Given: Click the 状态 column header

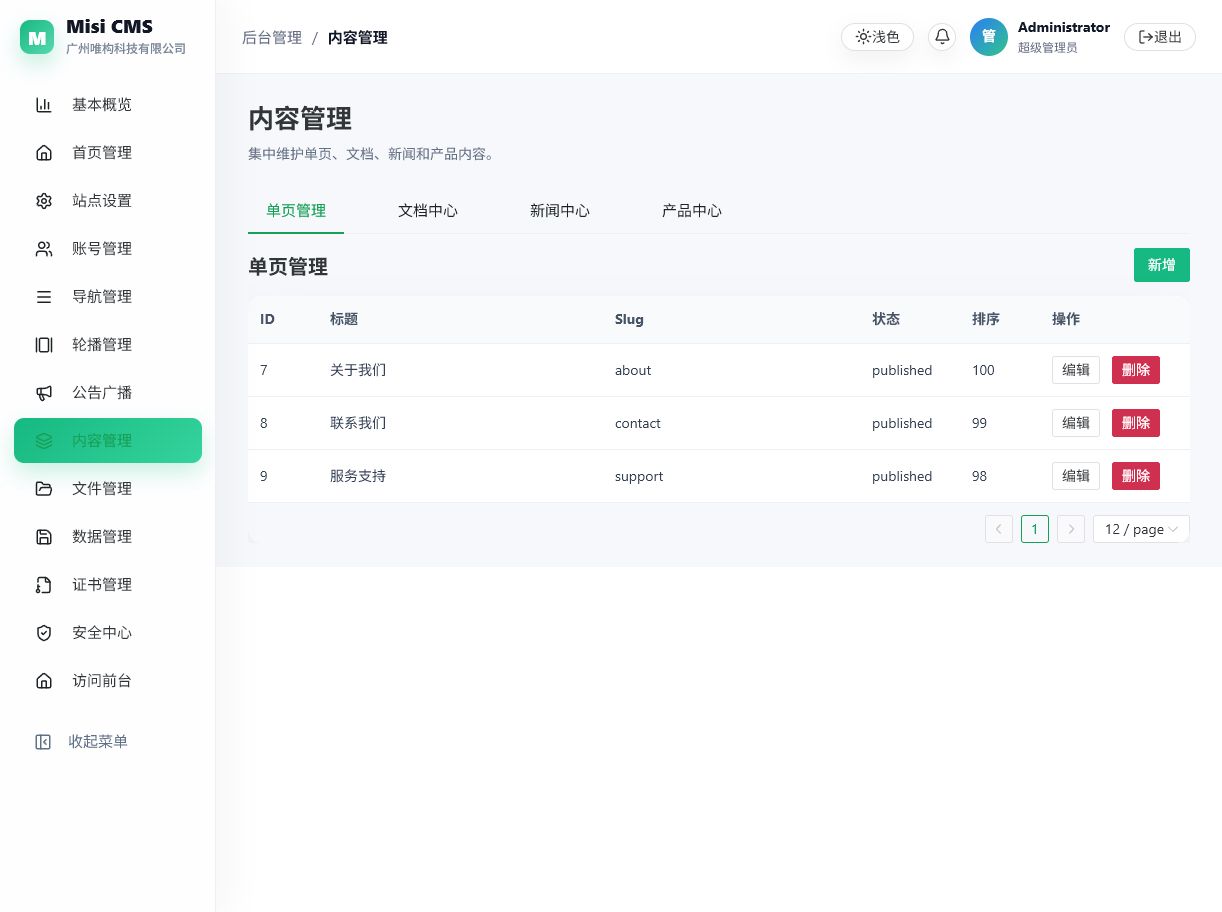Looking at the screenshot, I should [886, 319].
